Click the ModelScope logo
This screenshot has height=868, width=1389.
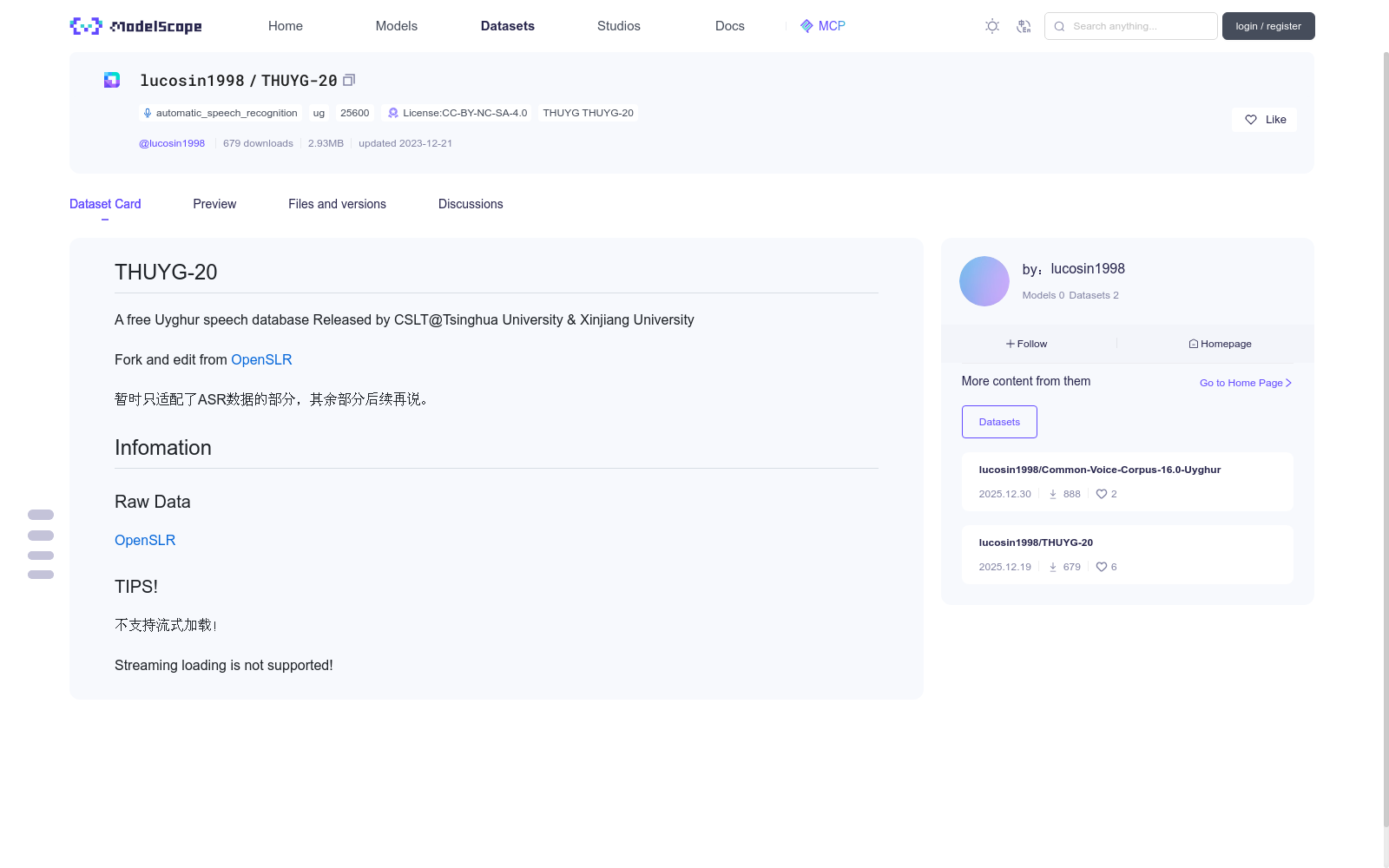[x=136, y=26]
